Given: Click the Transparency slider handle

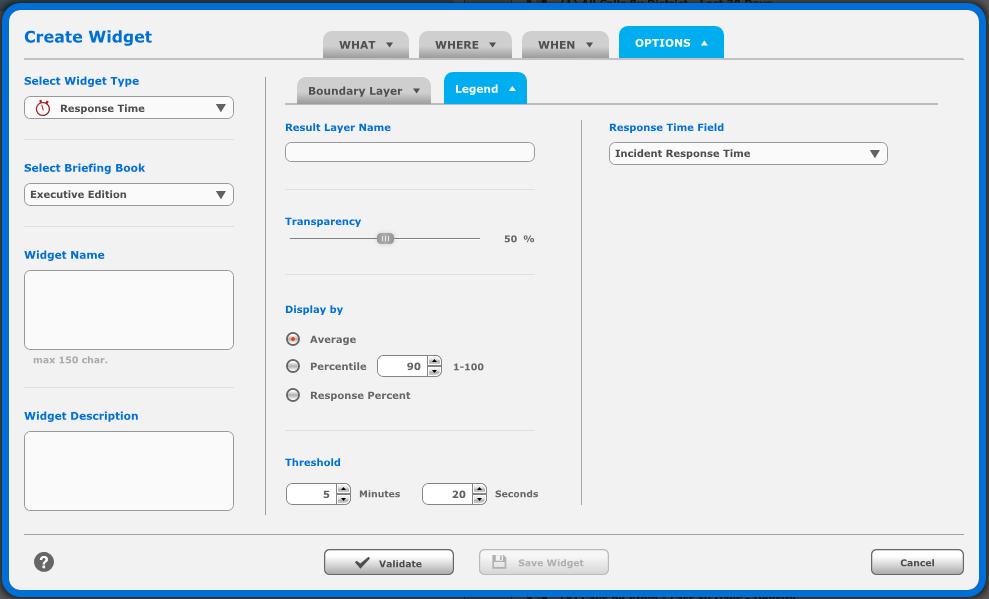Looking at the screenshot, I should pos(385,238).
